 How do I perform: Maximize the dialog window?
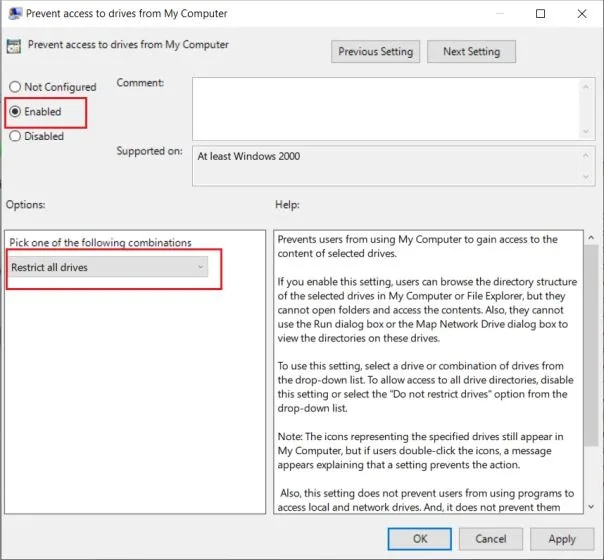click(x=540, y=13)
